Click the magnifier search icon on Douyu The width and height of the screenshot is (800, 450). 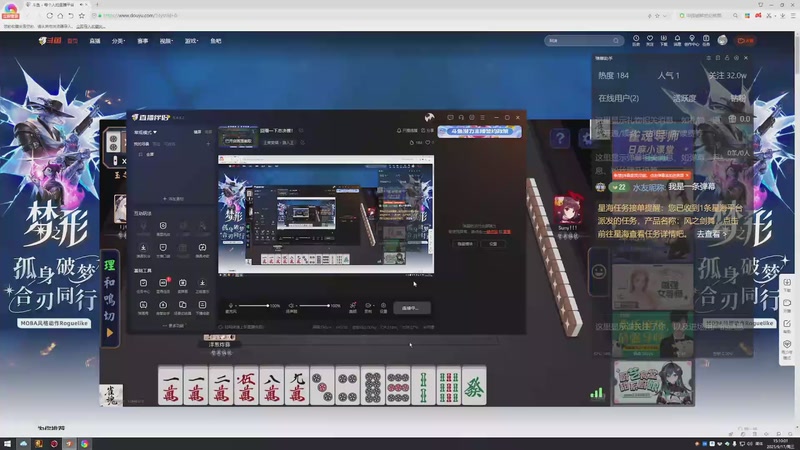tap(616, 40)
